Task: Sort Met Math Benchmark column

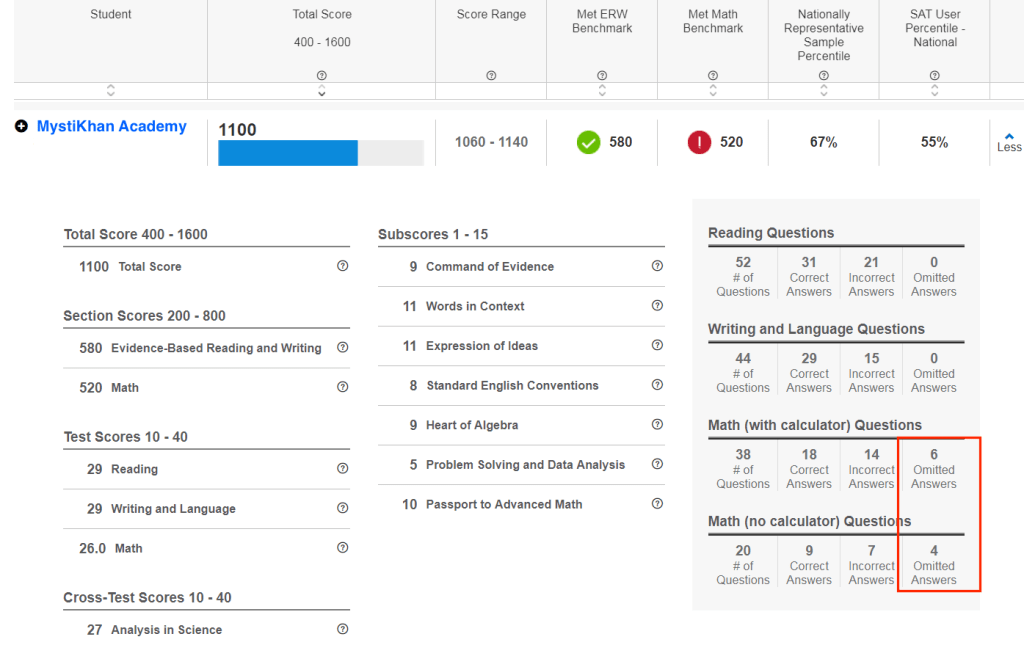Action: 713,91
